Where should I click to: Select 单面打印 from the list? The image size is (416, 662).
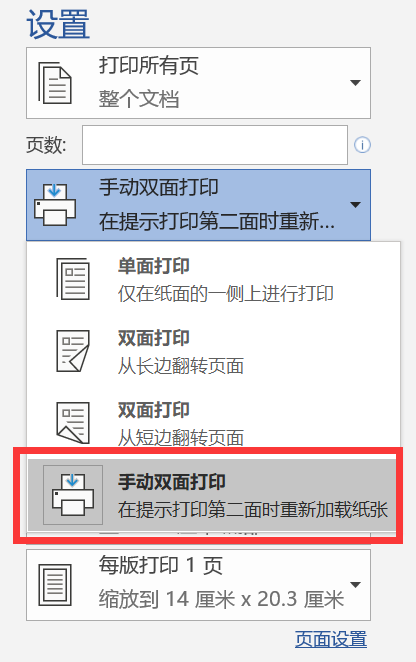click(x=213, y=279)
